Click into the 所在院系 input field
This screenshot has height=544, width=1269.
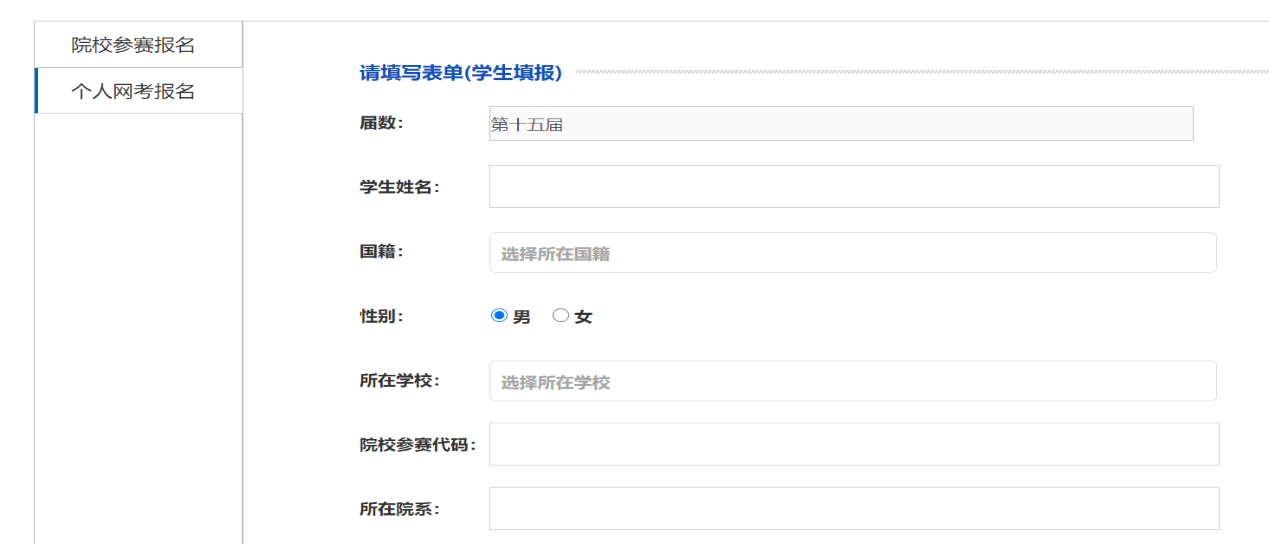click(853, 508)
